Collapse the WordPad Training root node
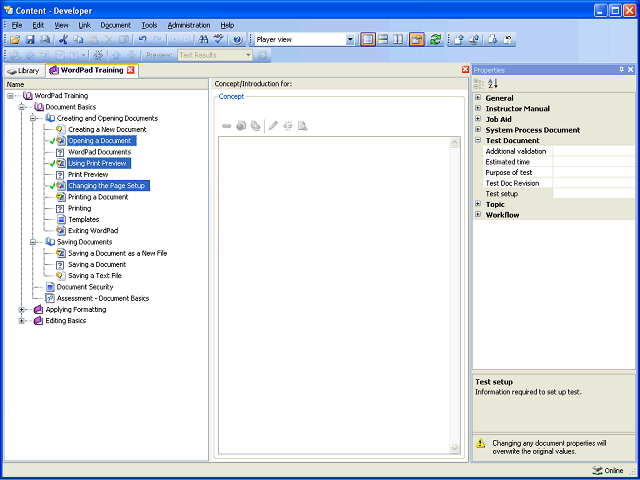640x480 pixels. (x=10, y=96)
